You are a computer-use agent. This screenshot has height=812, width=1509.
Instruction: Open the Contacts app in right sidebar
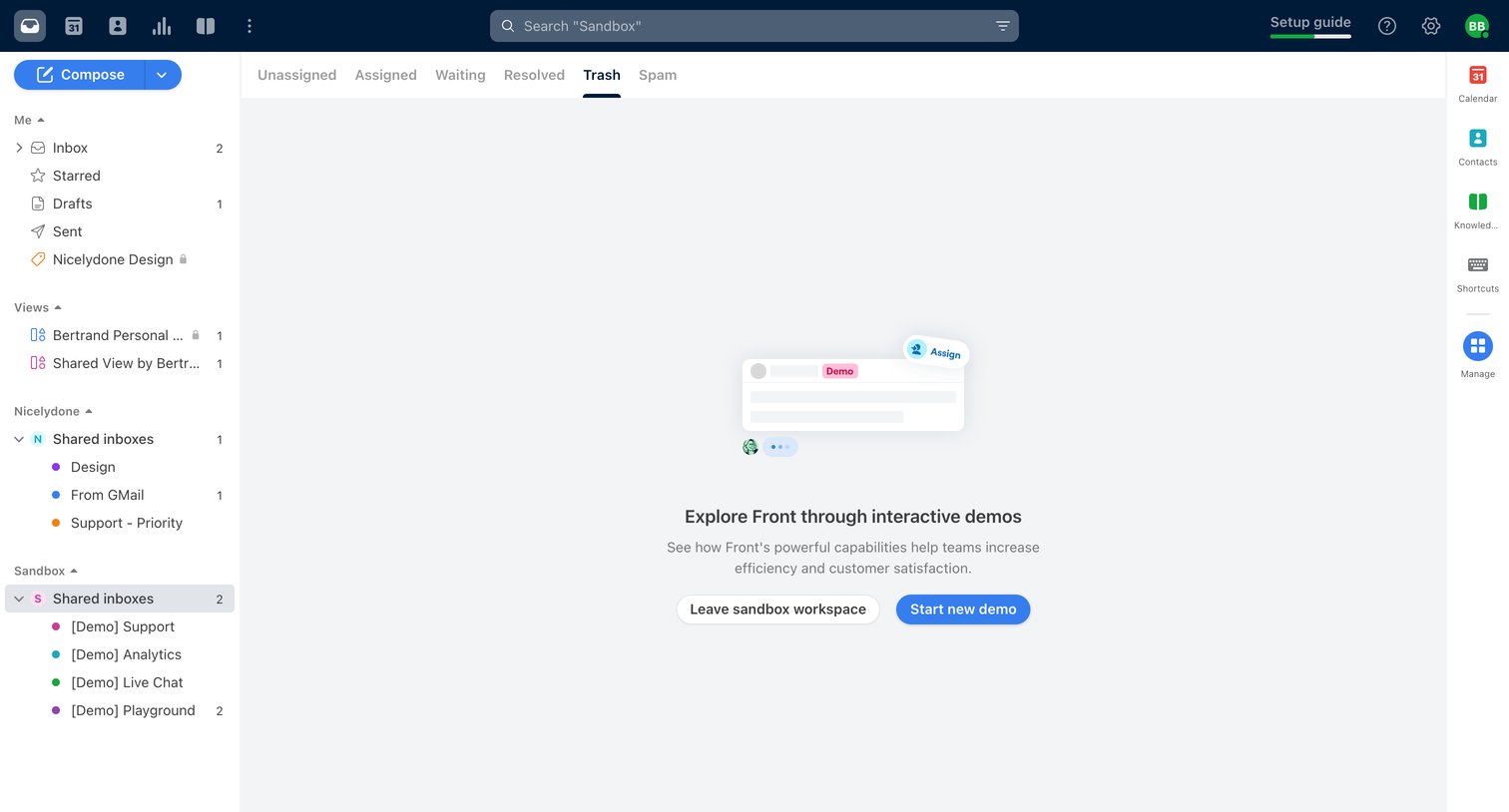point(1478,147)
